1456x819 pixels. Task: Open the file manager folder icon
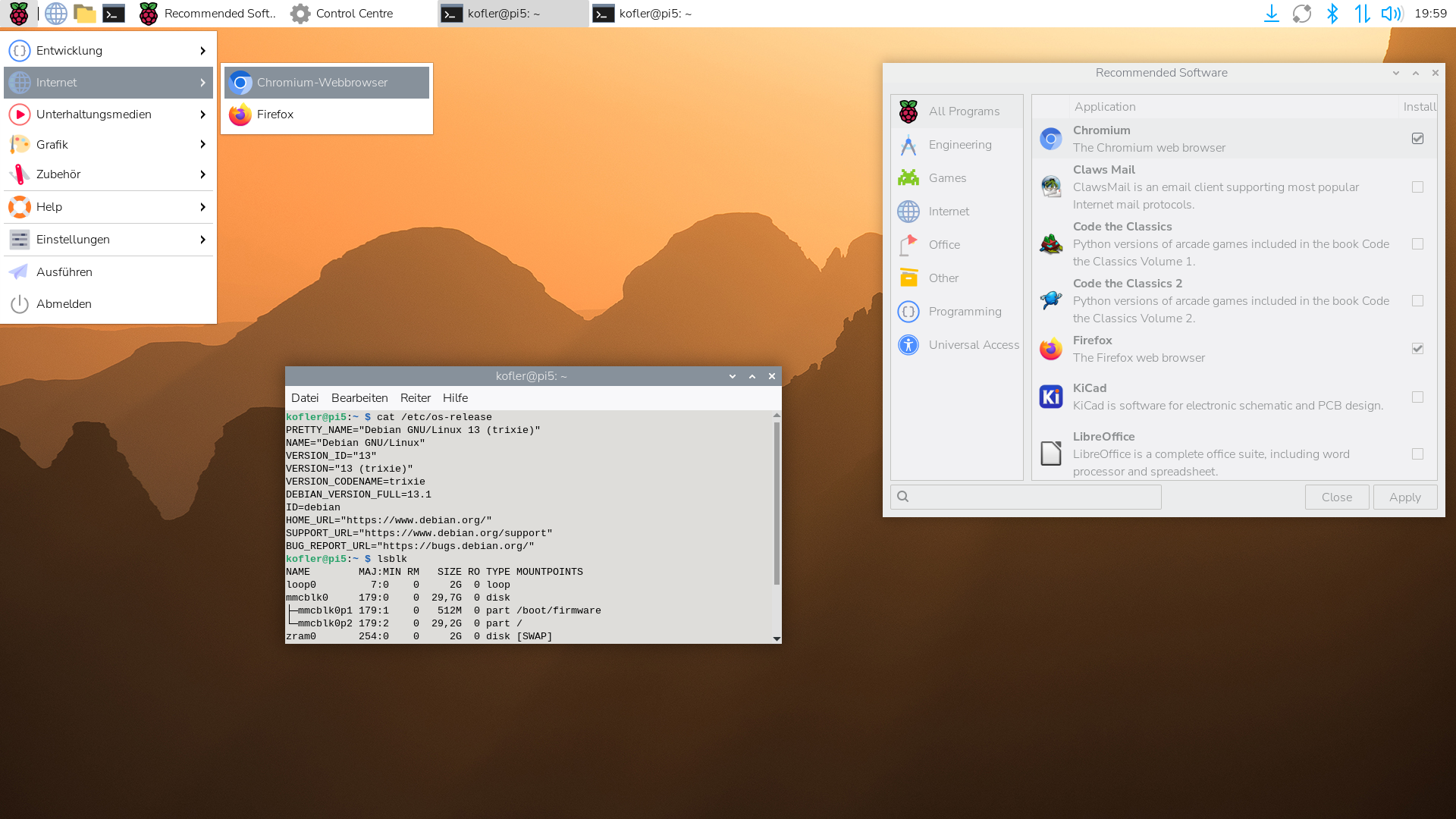click(84, 14)
